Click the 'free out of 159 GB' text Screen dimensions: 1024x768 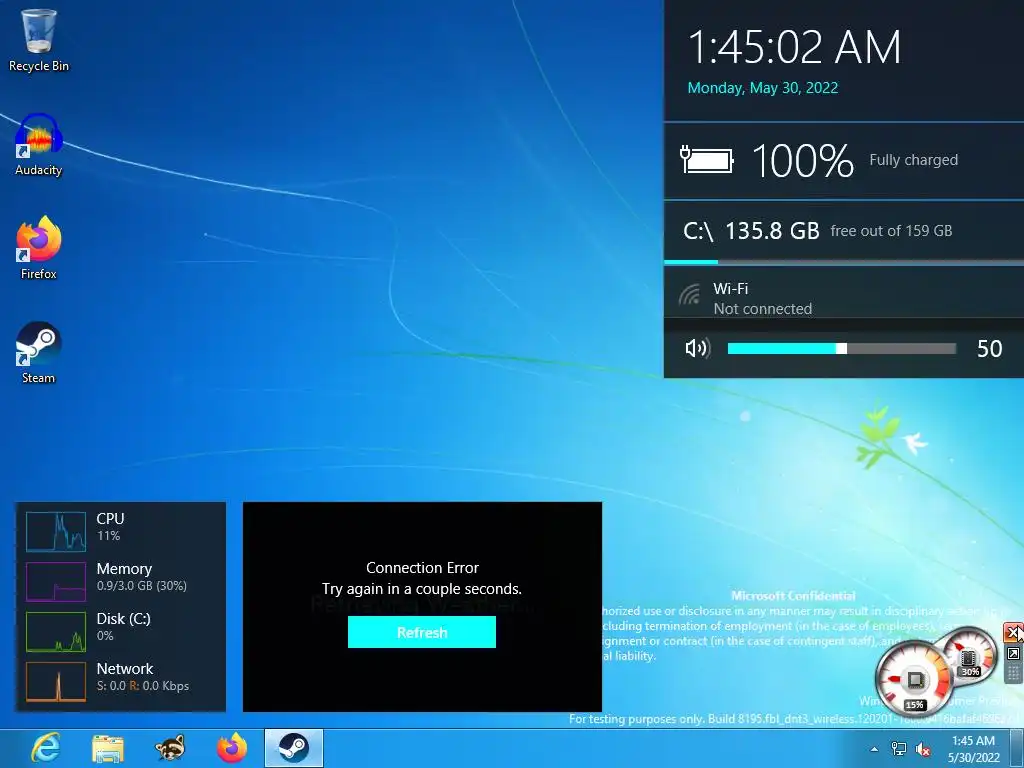point(891,231)
